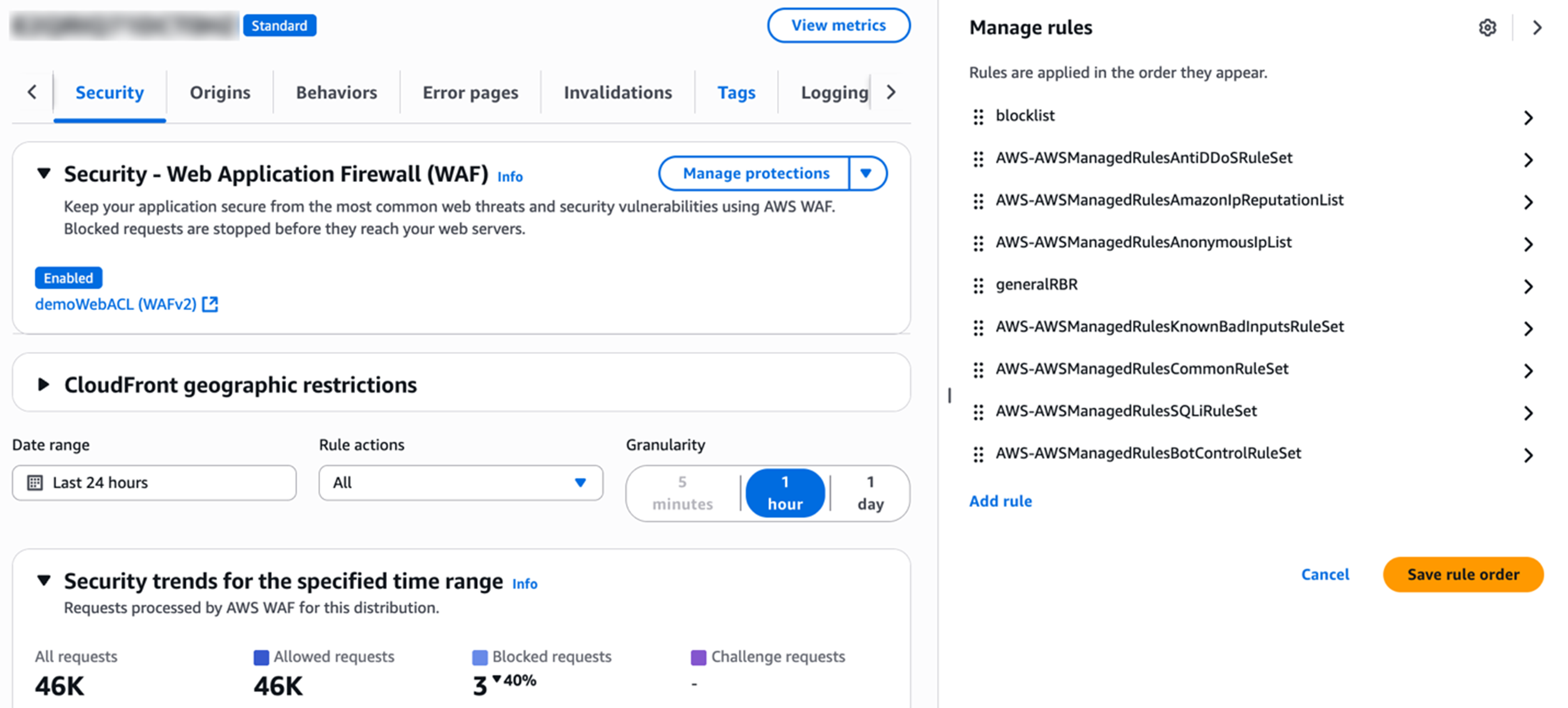Collapse the Manage rules side panel

pyautogui.click(x=1537, y=27)
